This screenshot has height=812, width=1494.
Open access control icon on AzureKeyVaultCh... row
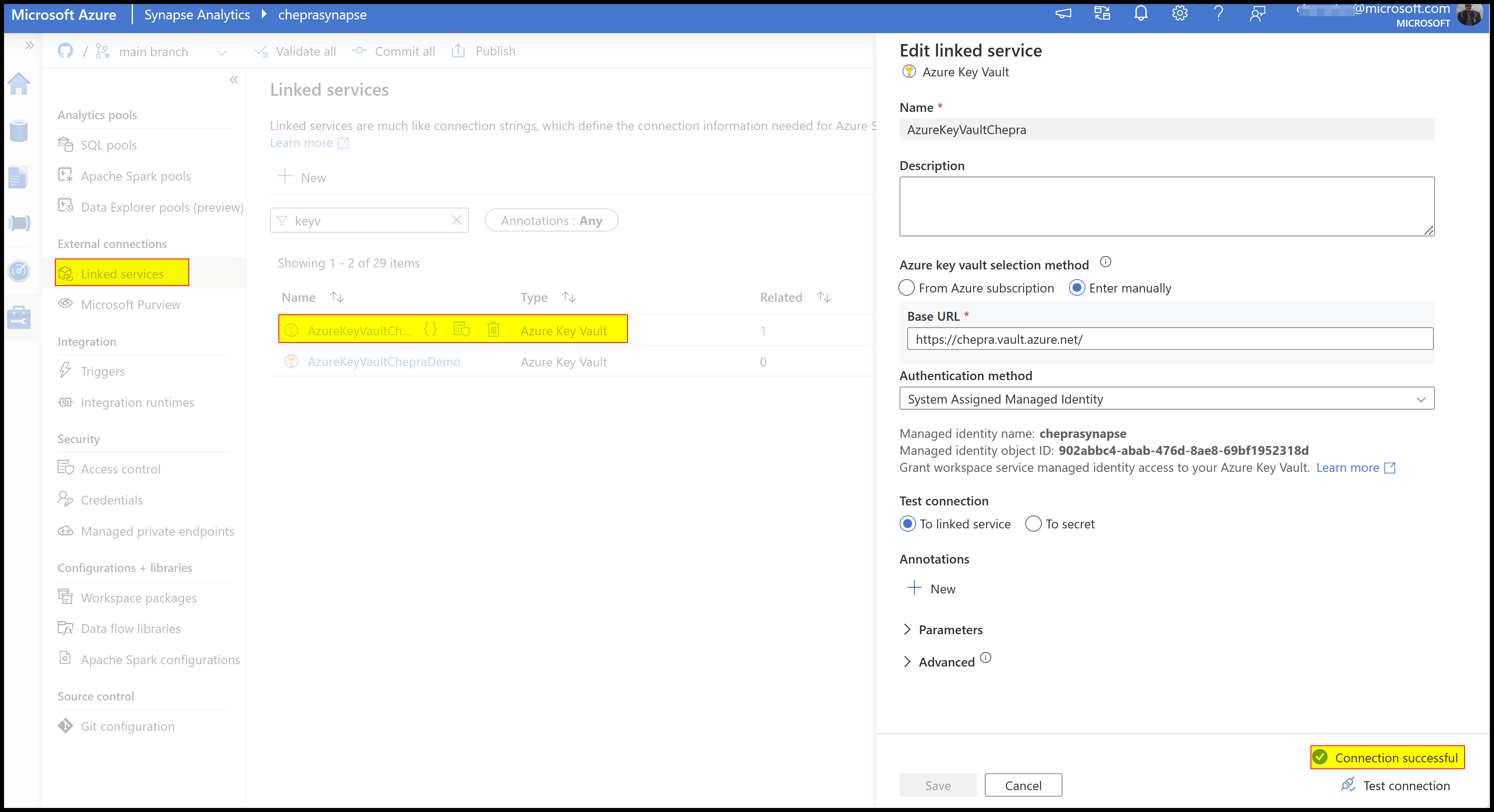pos(461,329)
